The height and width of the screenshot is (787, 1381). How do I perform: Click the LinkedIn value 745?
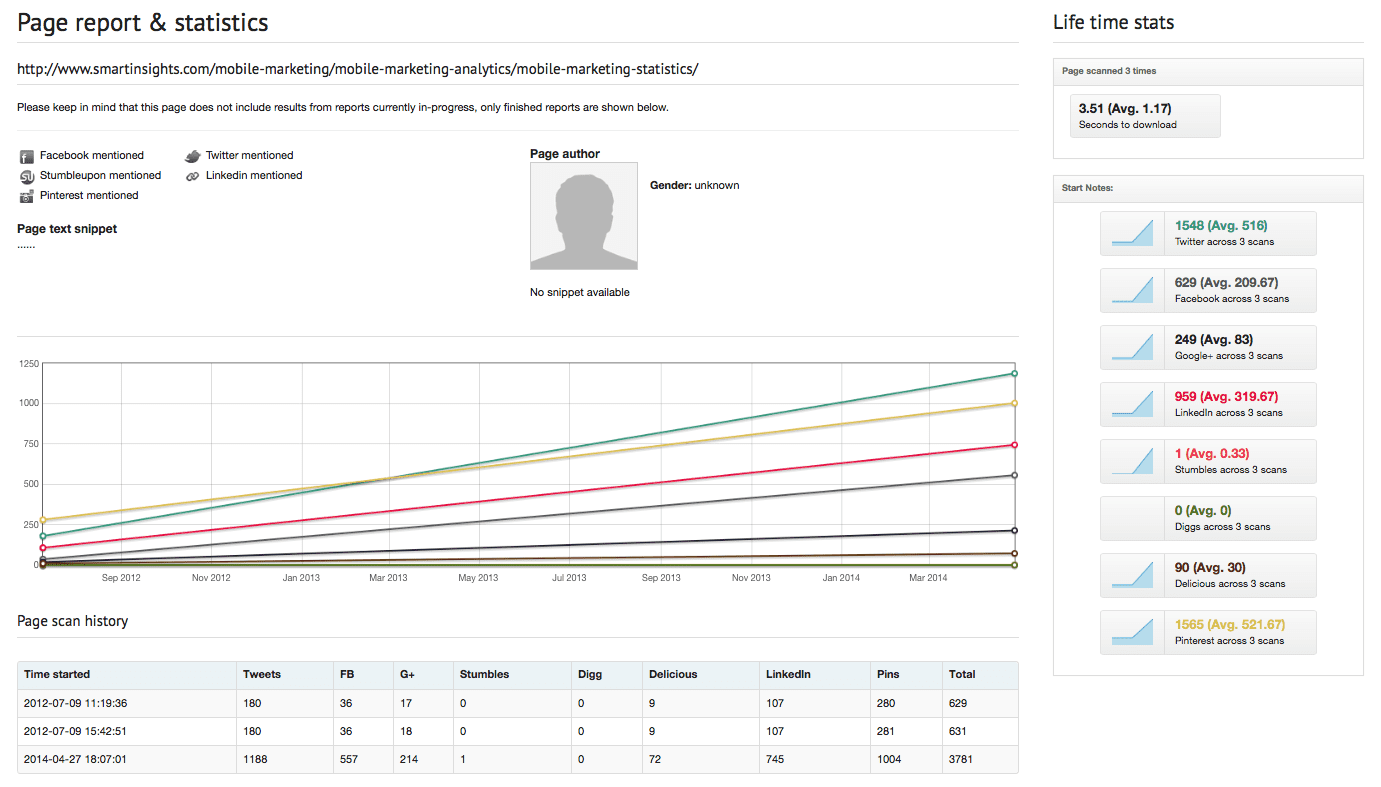pyautogui.click(x=775, y=759)
